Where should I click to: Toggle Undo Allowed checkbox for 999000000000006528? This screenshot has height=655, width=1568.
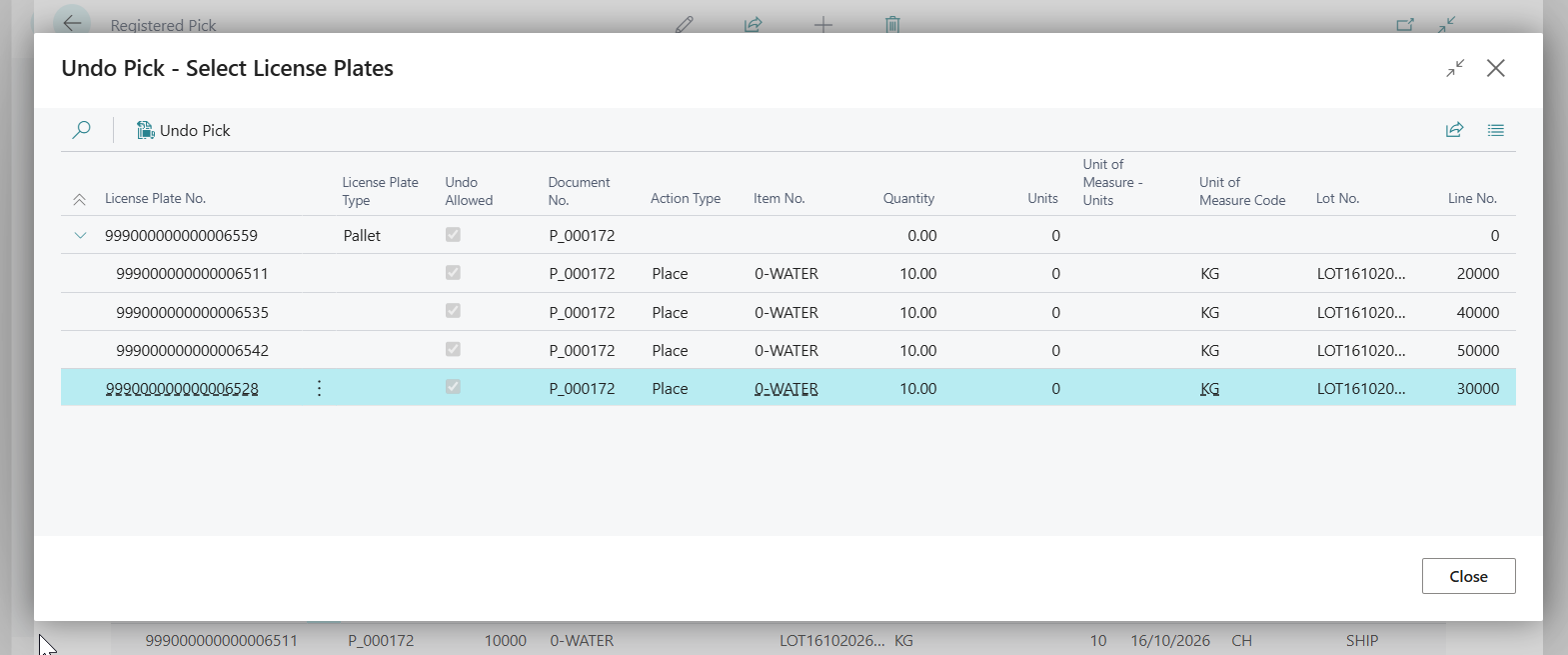(453, 387)
